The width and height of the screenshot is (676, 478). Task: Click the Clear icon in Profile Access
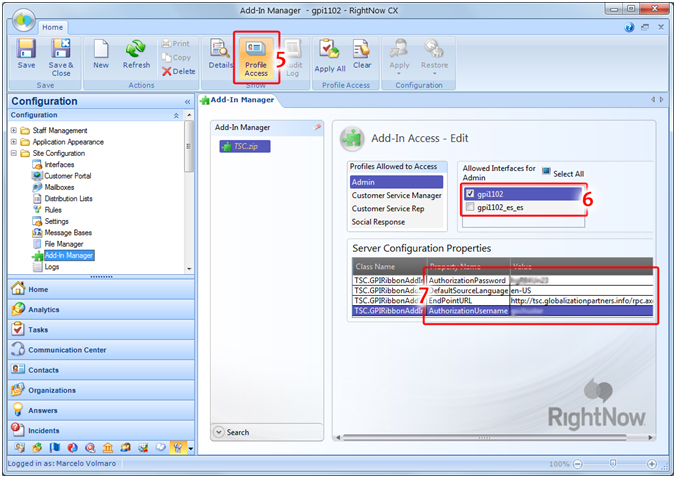[x=362, y=54]
